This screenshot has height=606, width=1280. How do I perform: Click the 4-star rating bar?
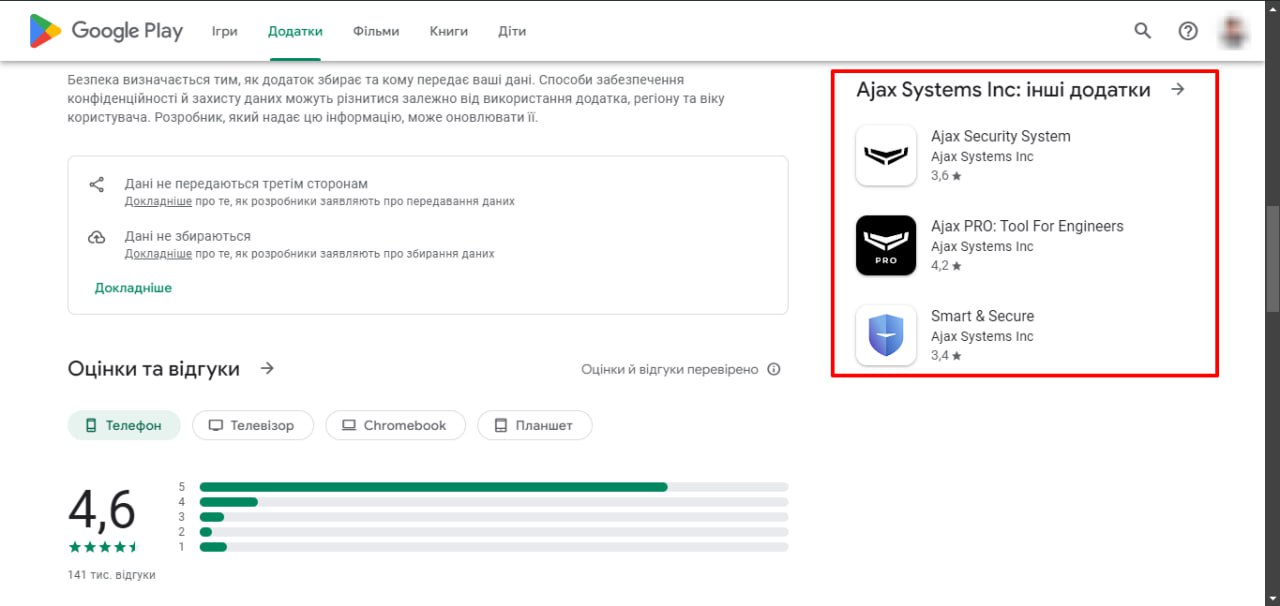pos(494,502)
